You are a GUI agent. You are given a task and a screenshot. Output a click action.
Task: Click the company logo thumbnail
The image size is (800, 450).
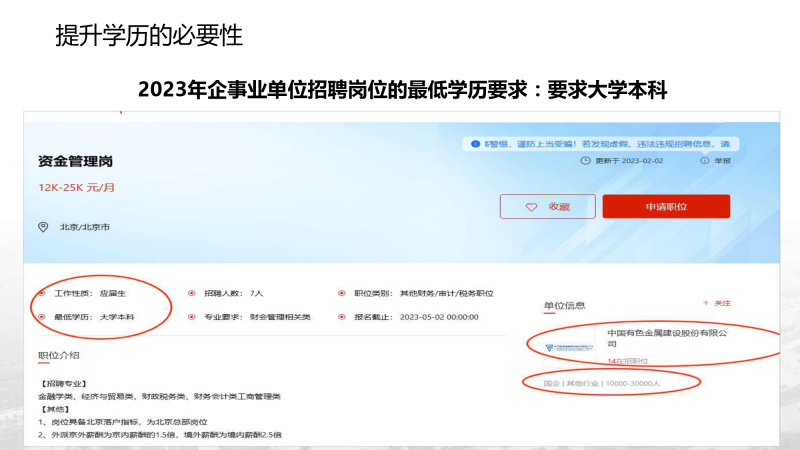(x=569, y=347)
